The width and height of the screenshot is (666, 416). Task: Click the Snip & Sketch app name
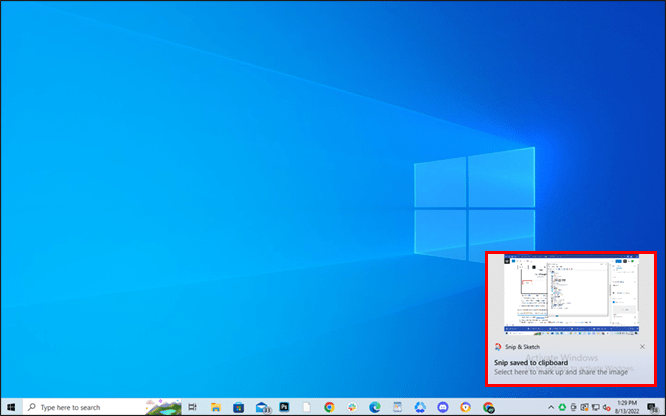(x=522, y=347)
